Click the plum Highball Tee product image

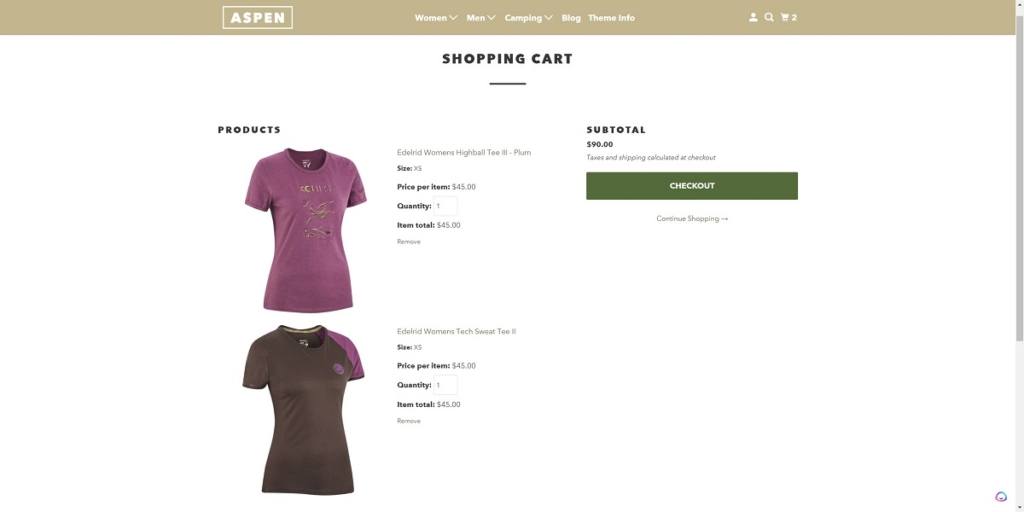[306, 230]
